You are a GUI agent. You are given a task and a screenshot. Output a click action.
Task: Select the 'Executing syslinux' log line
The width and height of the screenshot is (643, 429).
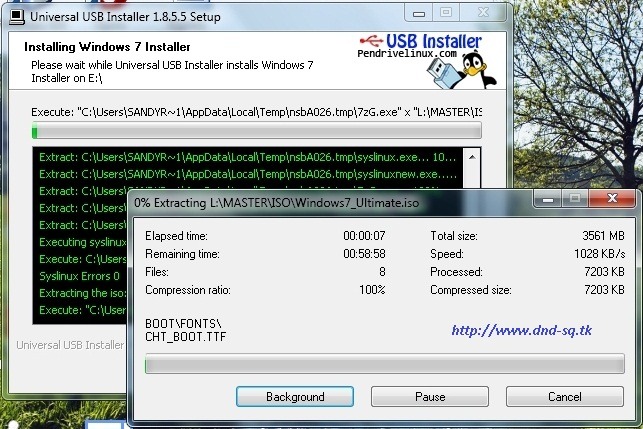(83, 242)
